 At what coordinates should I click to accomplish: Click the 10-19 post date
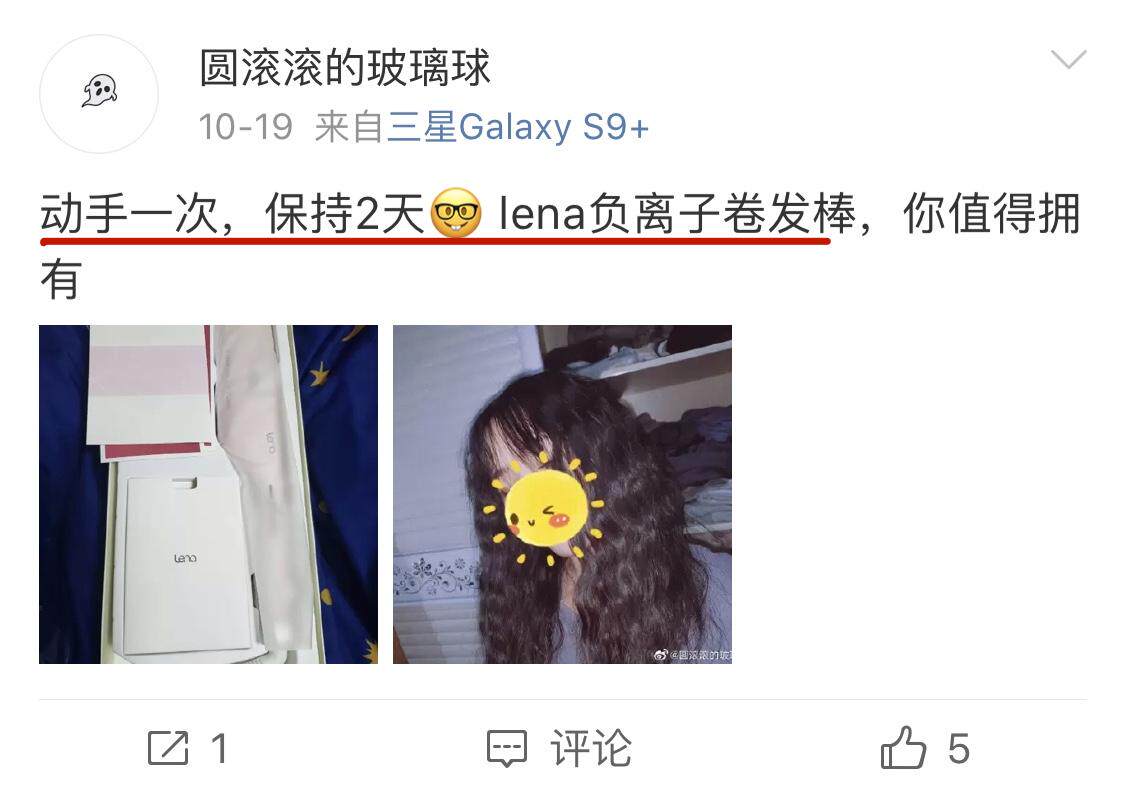tap(245, 127)
